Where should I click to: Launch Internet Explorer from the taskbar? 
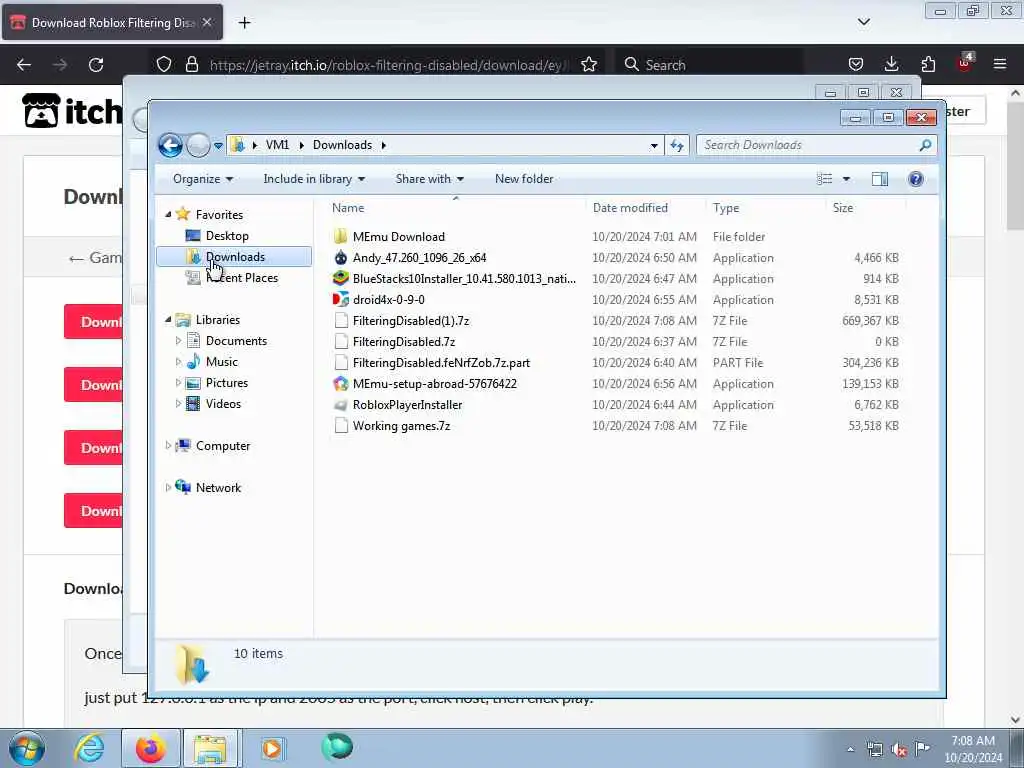point(89,748)
